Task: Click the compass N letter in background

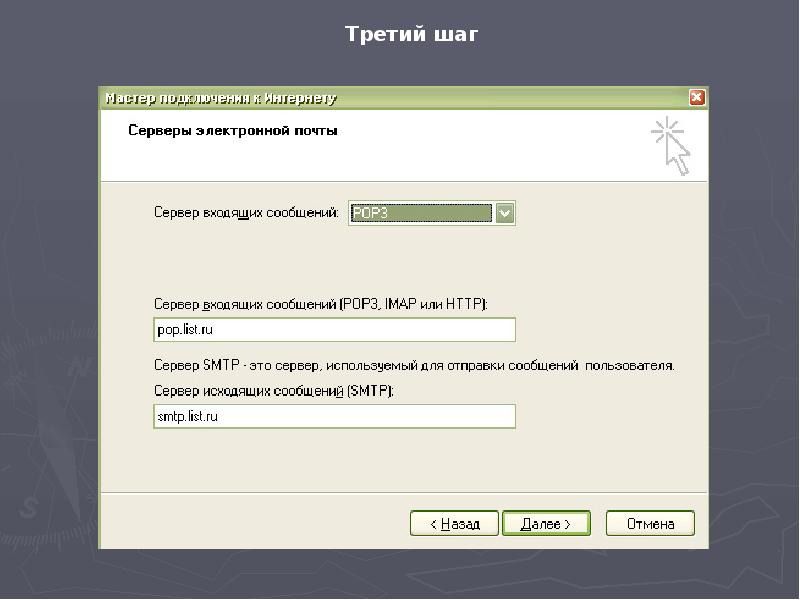Action: click(81, 365)
